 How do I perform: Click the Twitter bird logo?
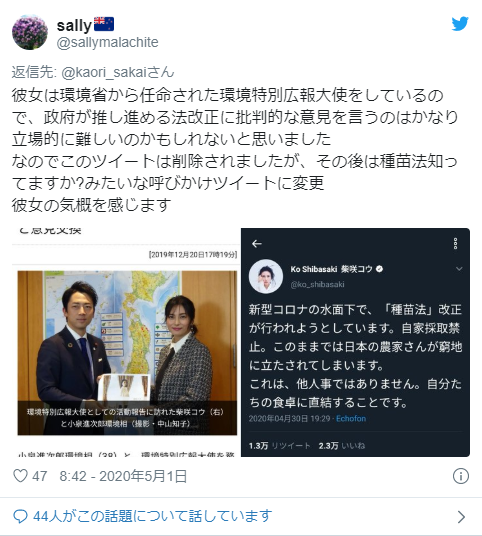(459, 24)
